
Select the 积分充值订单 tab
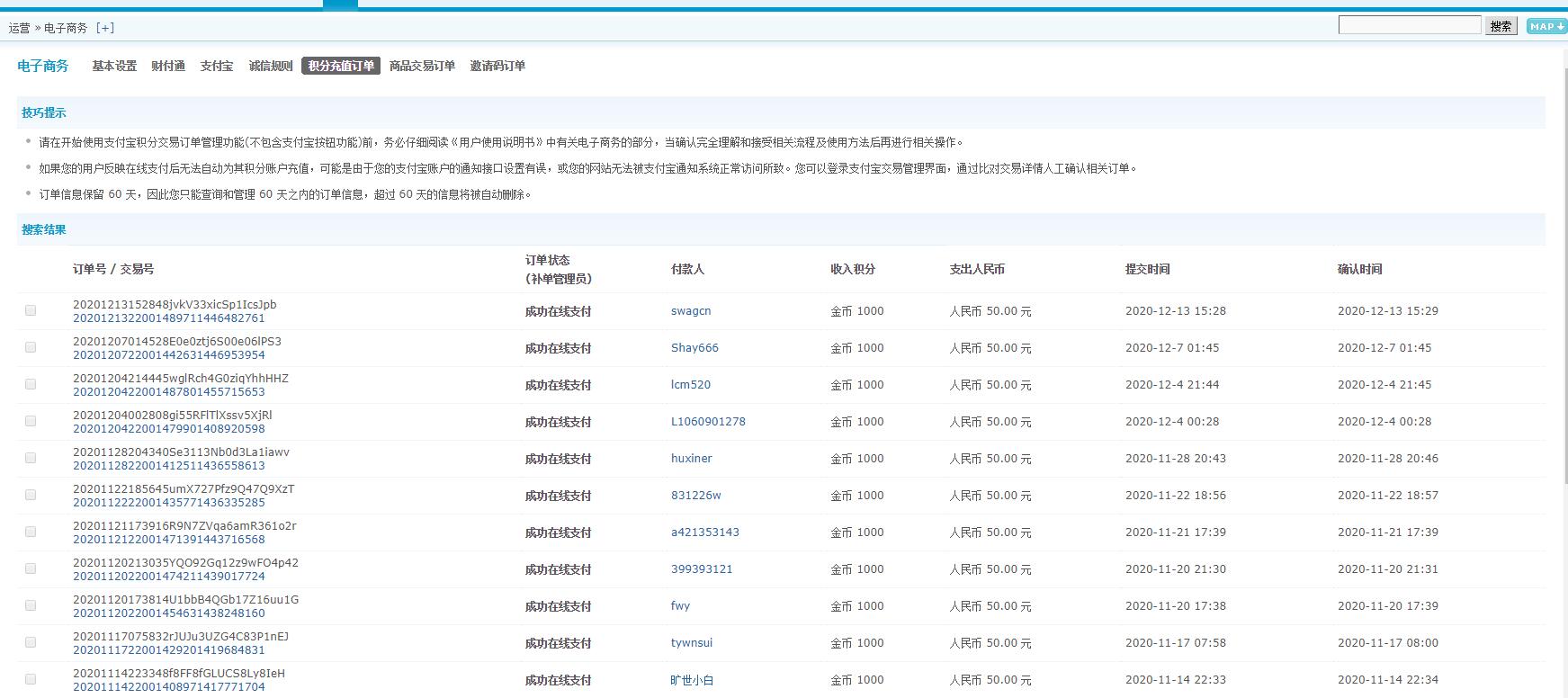(341, 66)
